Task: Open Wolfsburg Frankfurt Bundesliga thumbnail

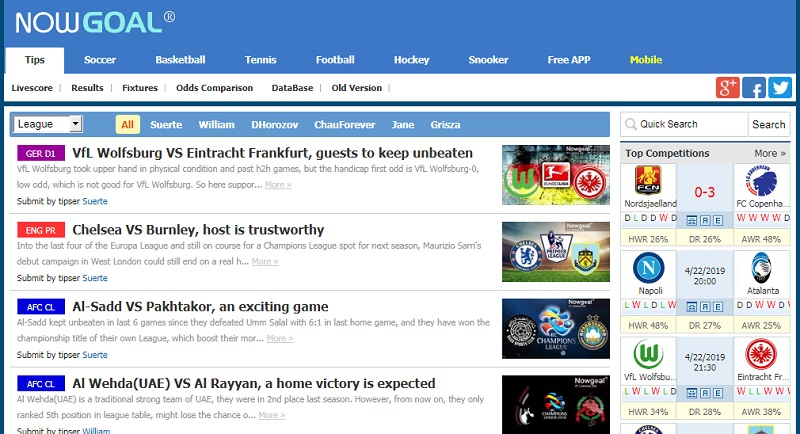Action: 556,175
